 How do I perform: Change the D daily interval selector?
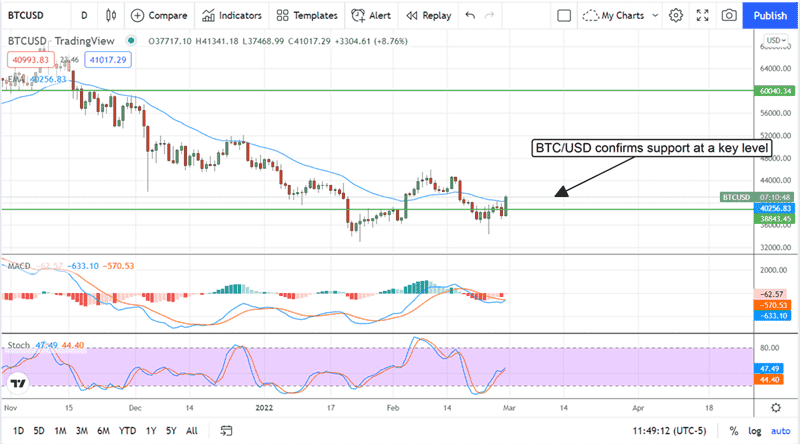coord(84,15)
